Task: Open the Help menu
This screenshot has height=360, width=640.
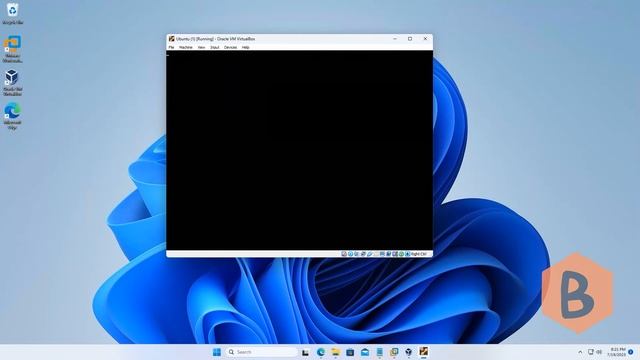Action: point(245,47)
